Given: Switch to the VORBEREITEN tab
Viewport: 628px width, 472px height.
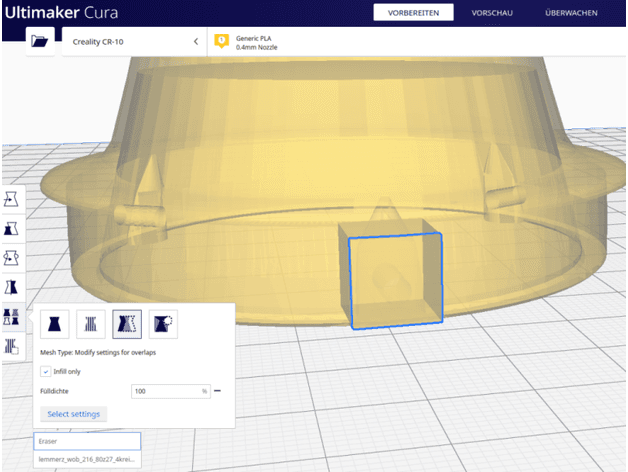Looking at the screenshot, I should [413, 13].
